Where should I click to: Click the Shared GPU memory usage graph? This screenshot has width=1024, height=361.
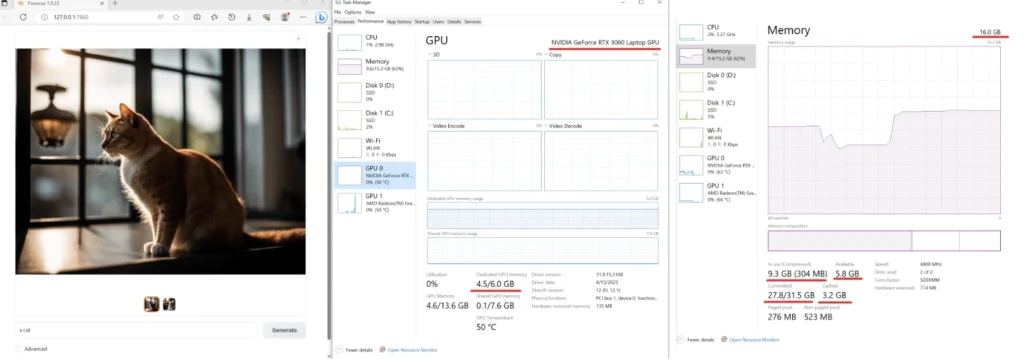(x=543, y=250)
